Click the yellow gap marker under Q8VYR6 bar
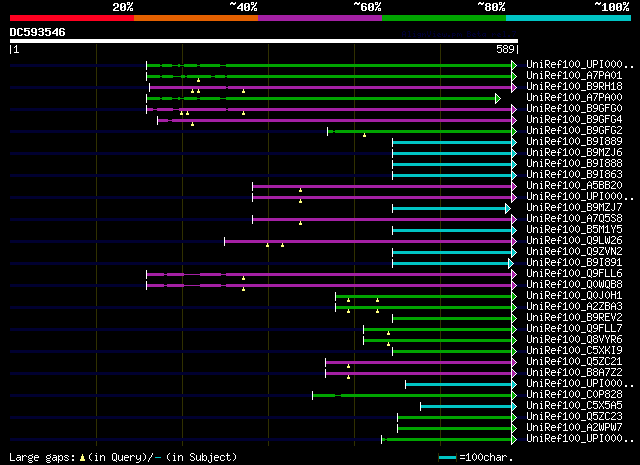Image resolution: width=640 pixels, height=465 pixels. point(388,344)
